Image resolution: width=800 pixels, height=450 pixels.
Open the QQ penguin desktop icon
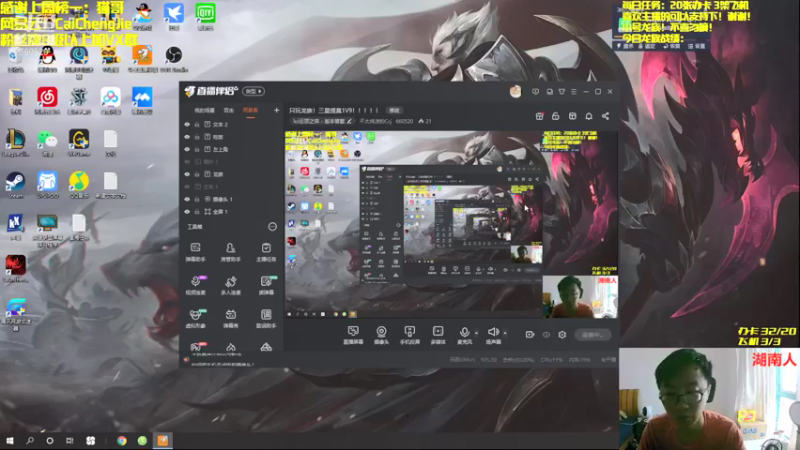tap(47, 58)
